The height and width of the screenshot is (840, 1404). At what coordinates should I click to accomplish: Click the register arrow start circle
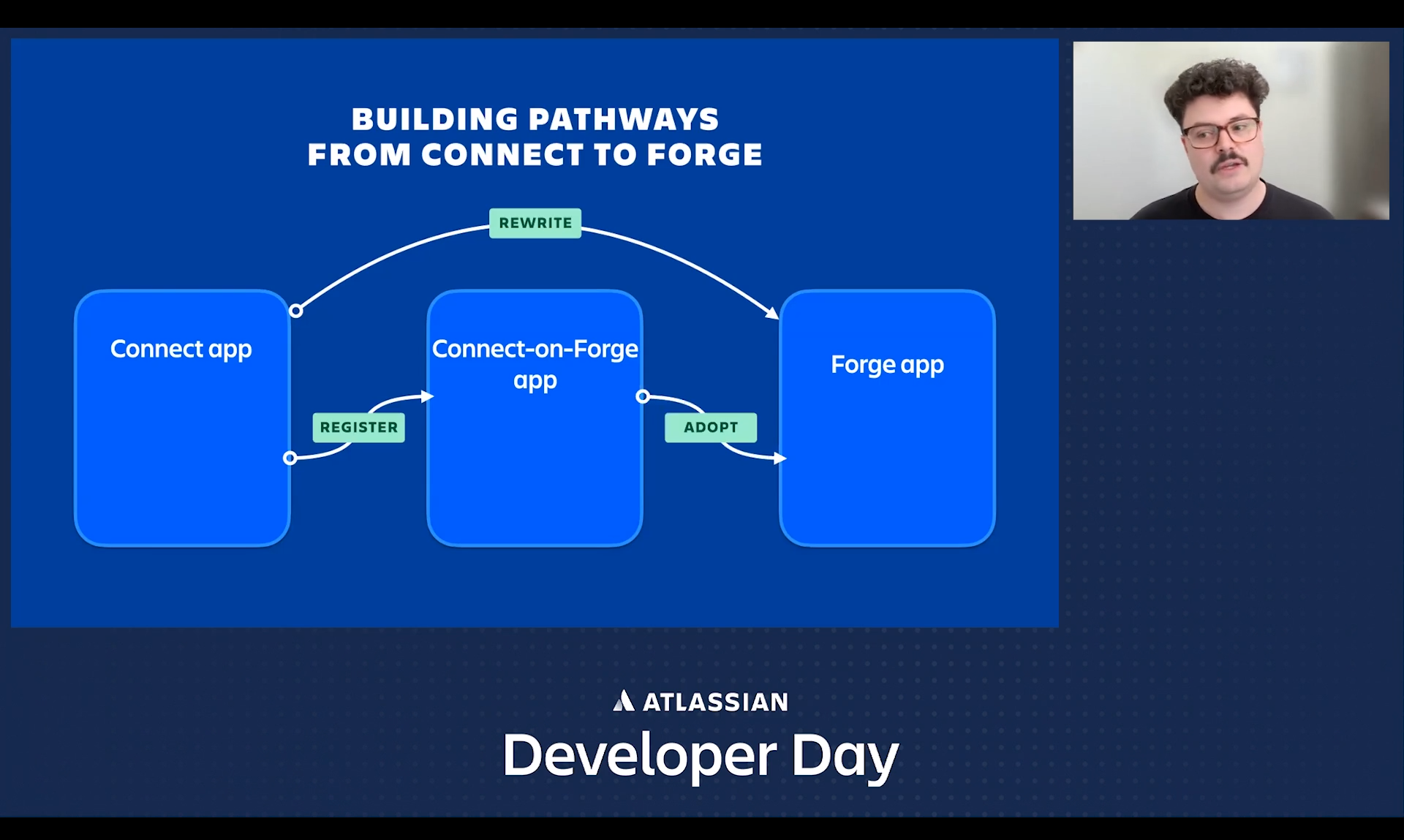pyautogui.click(x=290, y=458)
